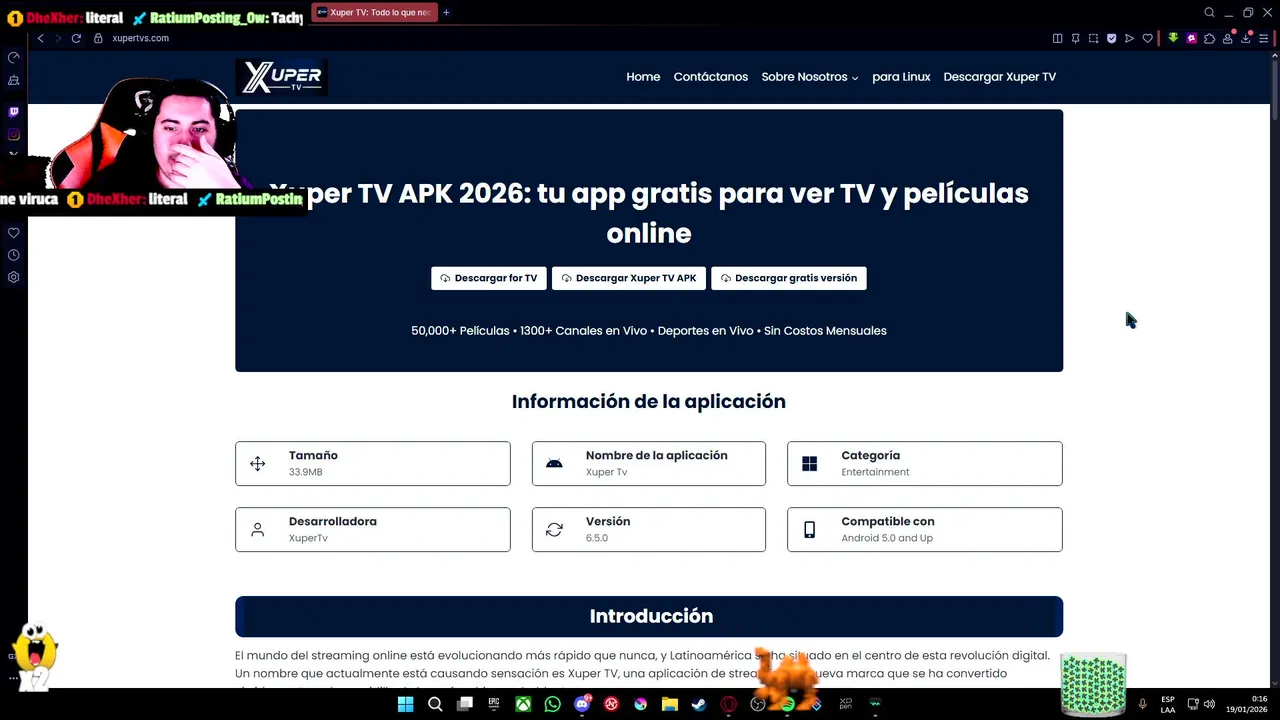This screenshot has width=1280, height=720.
Task: Open sidebar settings gear icon
Action: click(13, 277)
